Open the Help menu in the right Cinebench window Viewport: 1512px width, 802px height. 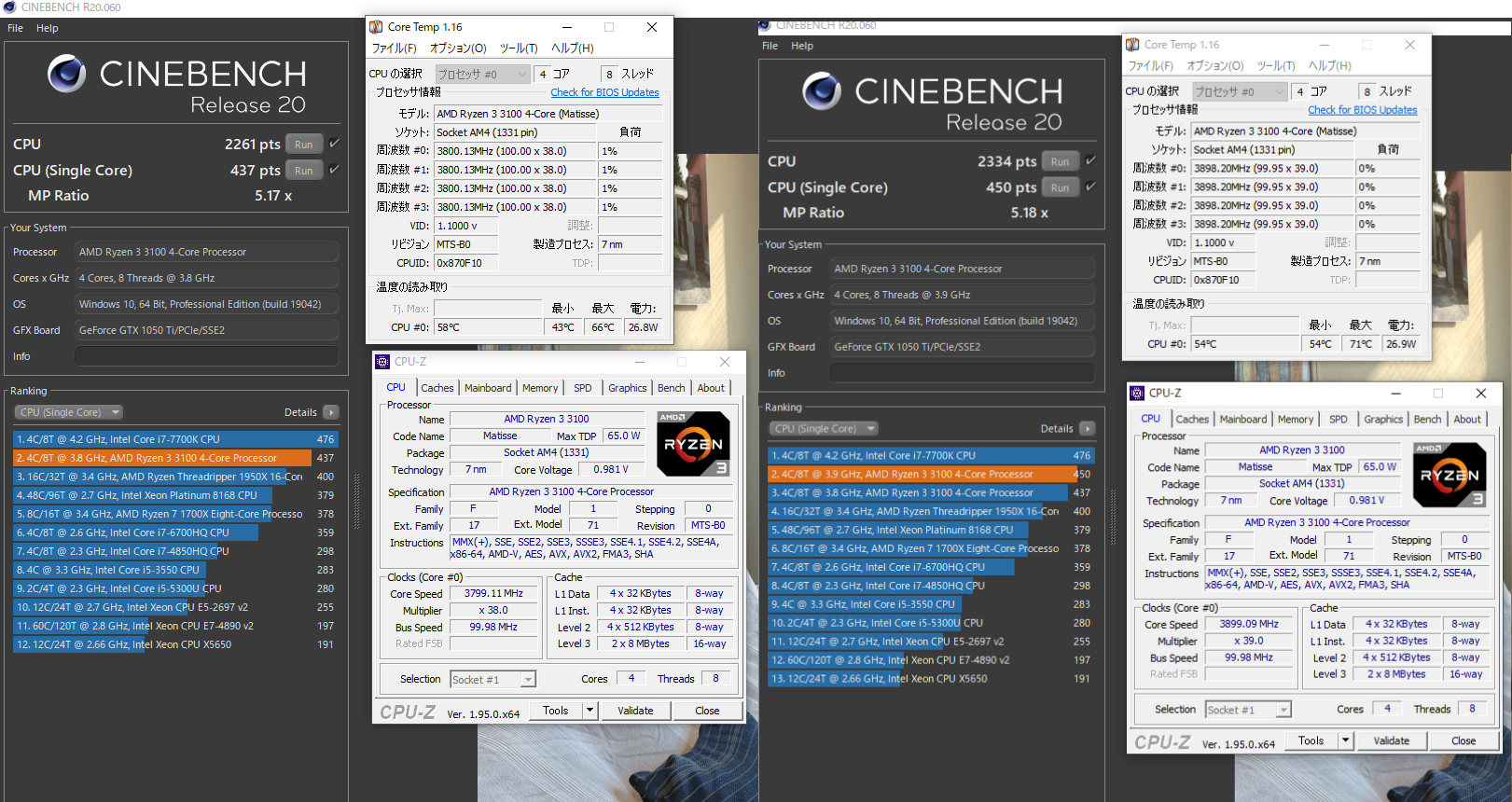tap(802, 46)
